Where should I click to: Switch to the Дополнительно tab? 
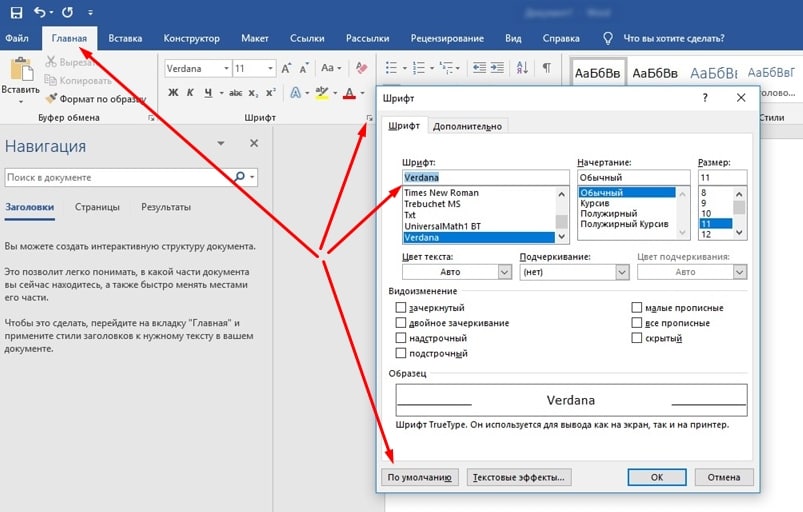coord(468,125)
